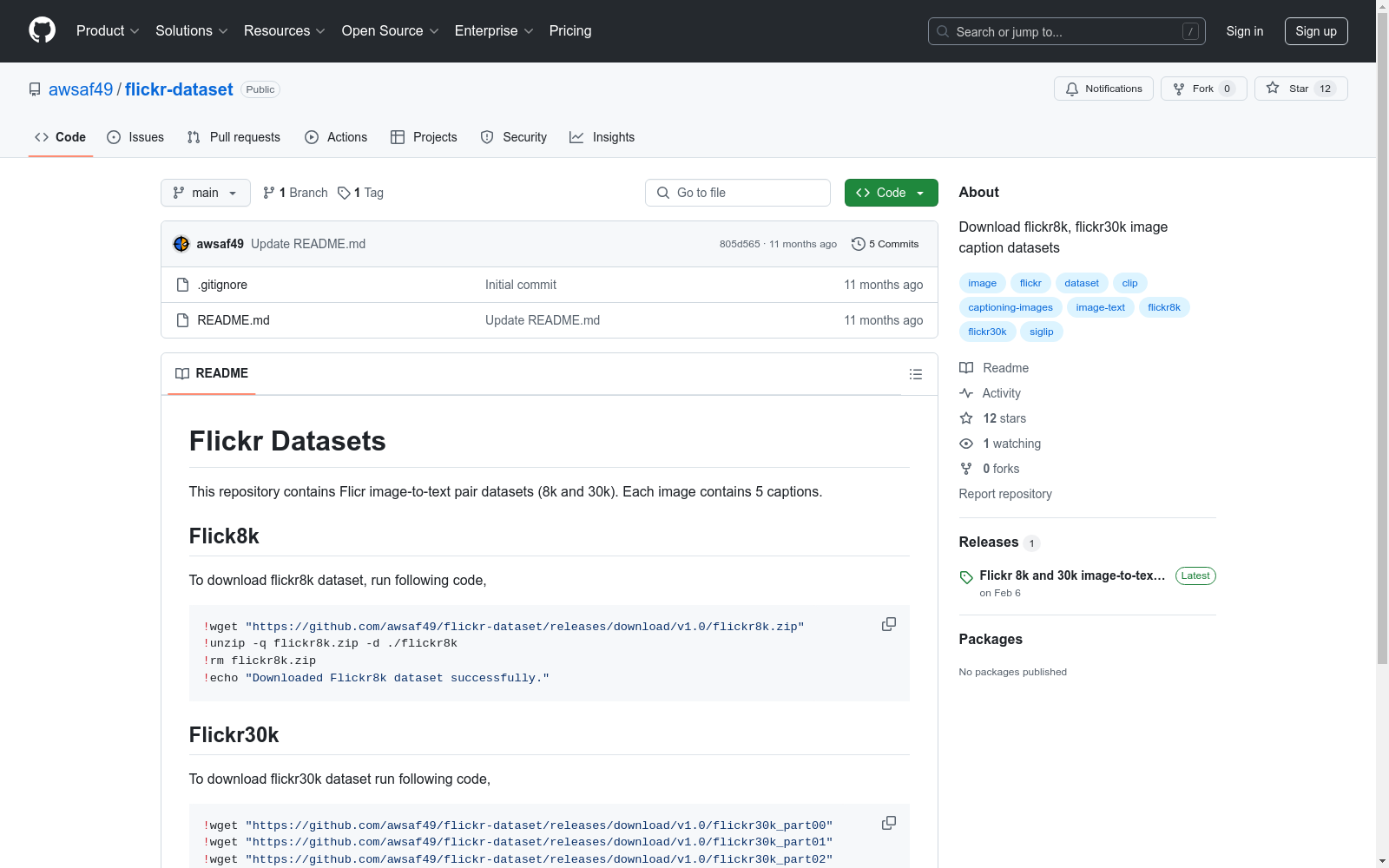This screenshot has width=1389, height=868.
Task: Switch to the Issues tab
Action: tap(135, 137)
